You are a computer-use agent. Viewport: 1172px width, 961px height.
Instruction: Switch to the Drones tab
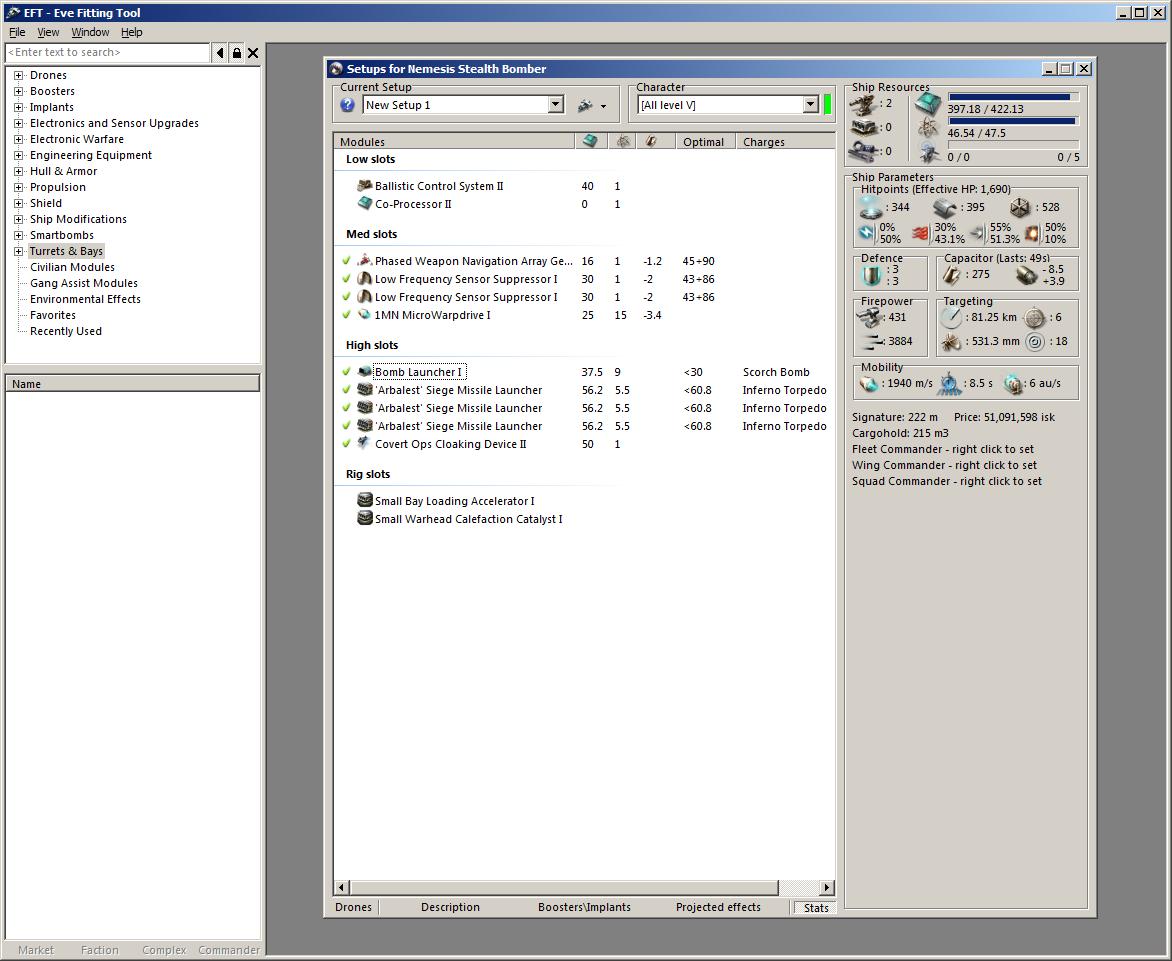coord(354,907)
